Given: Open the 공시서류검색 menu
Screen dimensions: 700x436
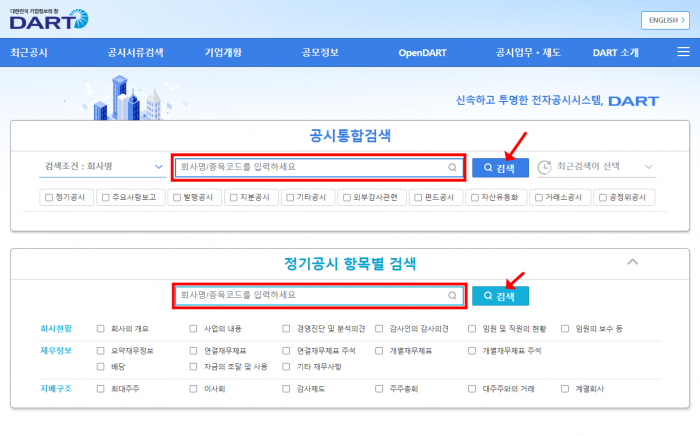Looking at the screenshot, I should coord(135,51).
